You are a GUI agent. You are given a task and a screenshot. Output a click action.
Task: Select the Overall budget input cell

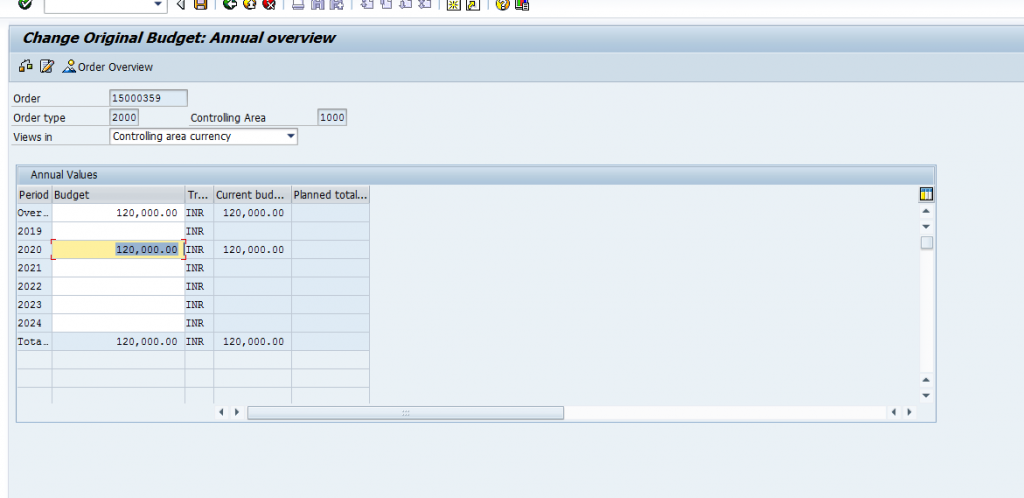pyautogui.click(x=118, y=213)
